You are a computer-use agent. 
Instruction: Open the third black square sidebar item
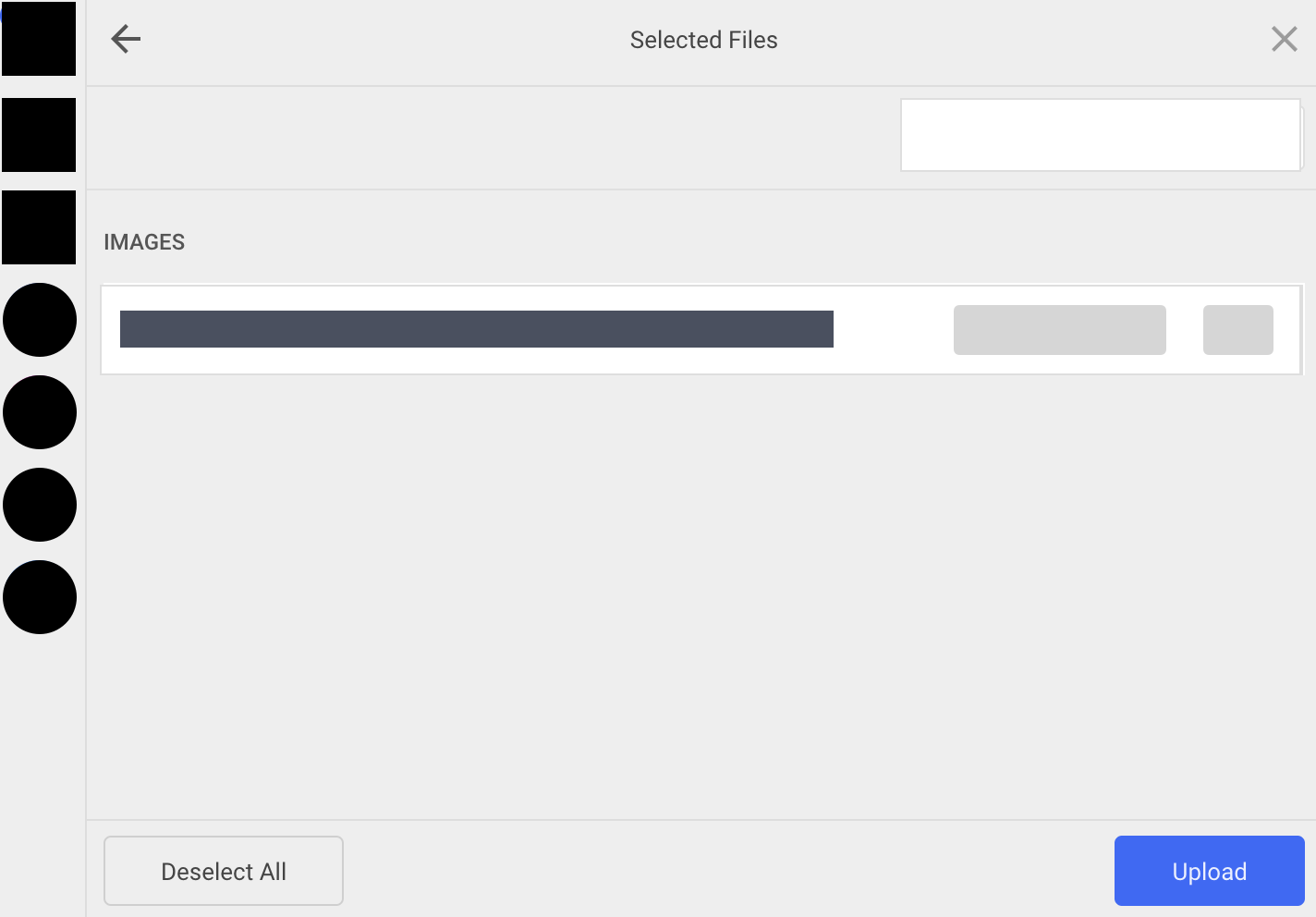click(39, 227)
